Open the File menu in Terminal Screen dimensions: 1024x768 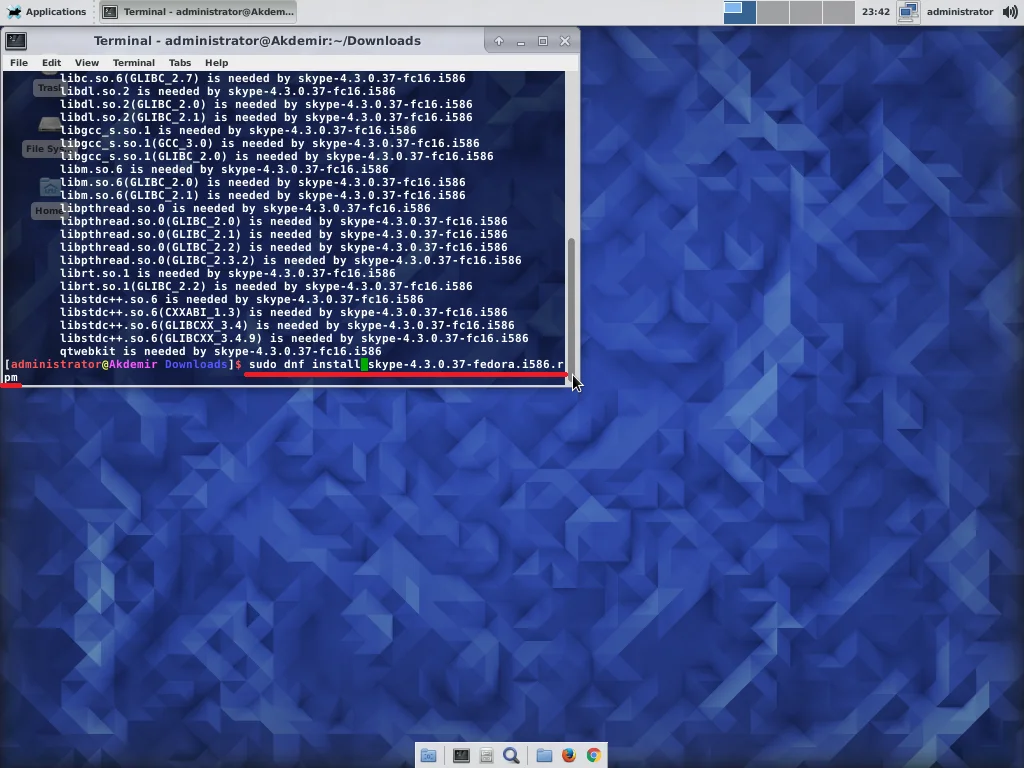coord(19,63)
